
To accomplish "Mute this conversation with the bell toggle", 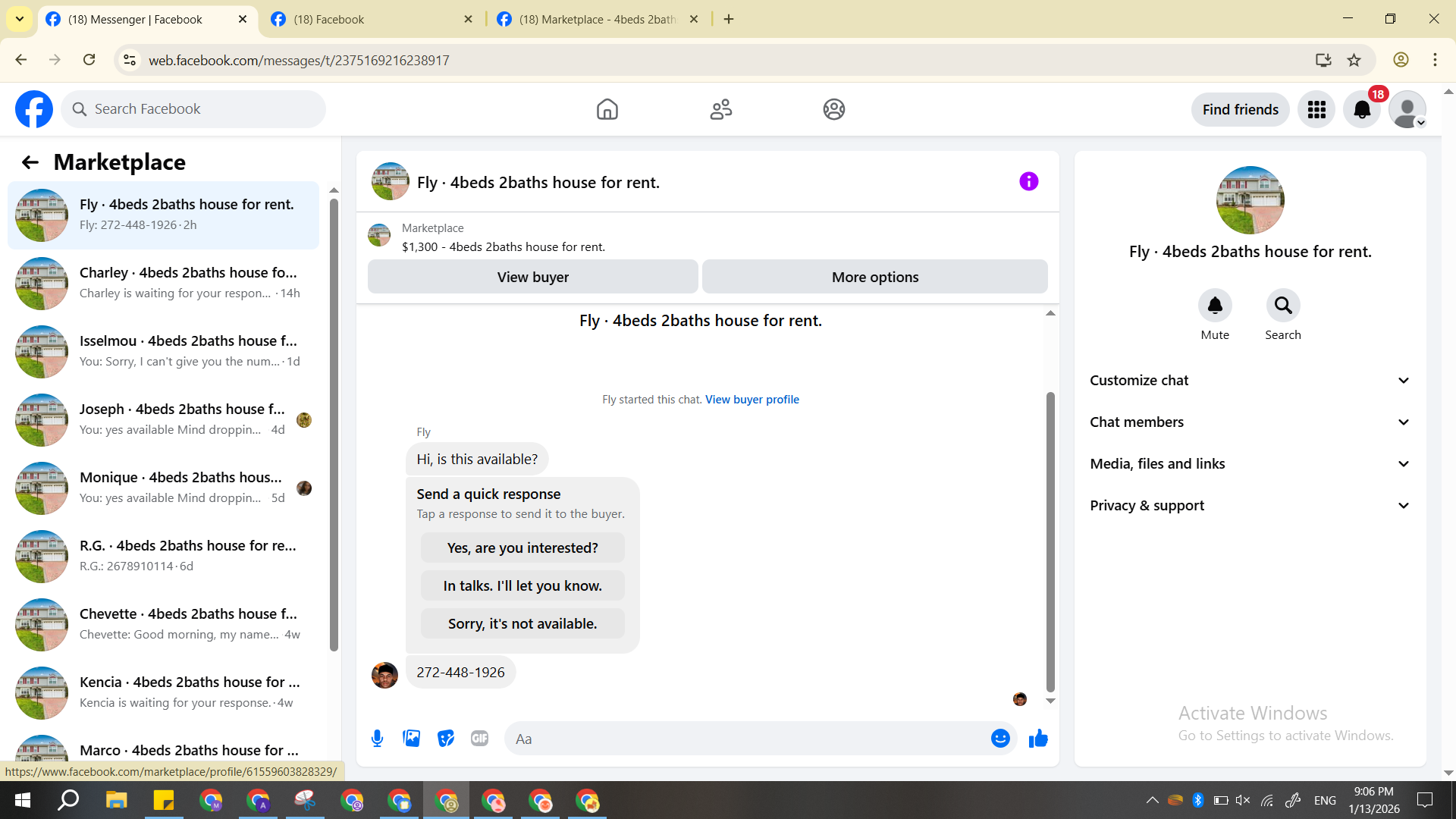I will [x=1214, y=306].
